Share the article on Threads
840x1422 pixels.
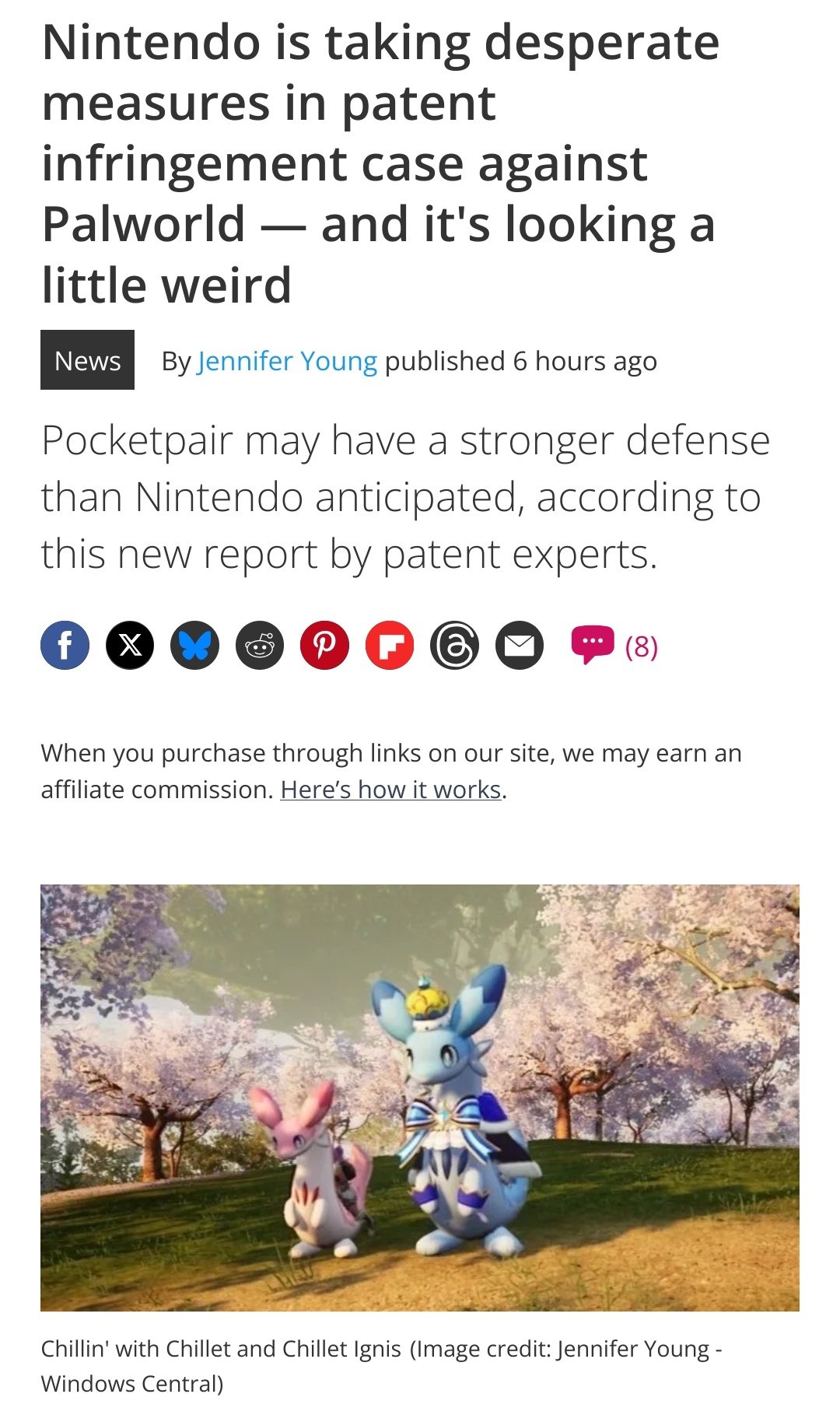pos(455,646)
